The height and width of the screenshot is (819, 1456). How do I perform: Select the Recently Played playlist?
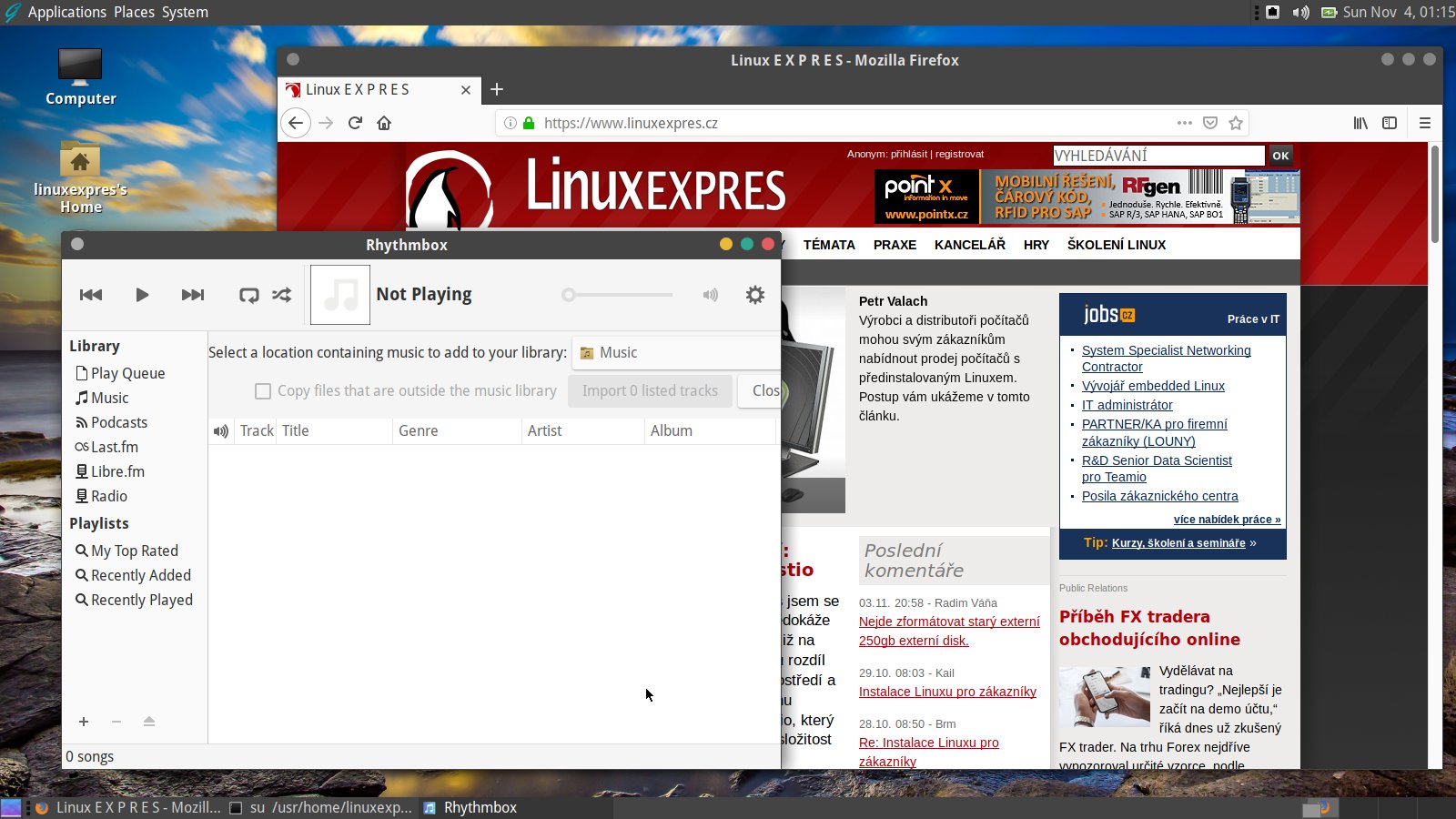click(135, 600)
